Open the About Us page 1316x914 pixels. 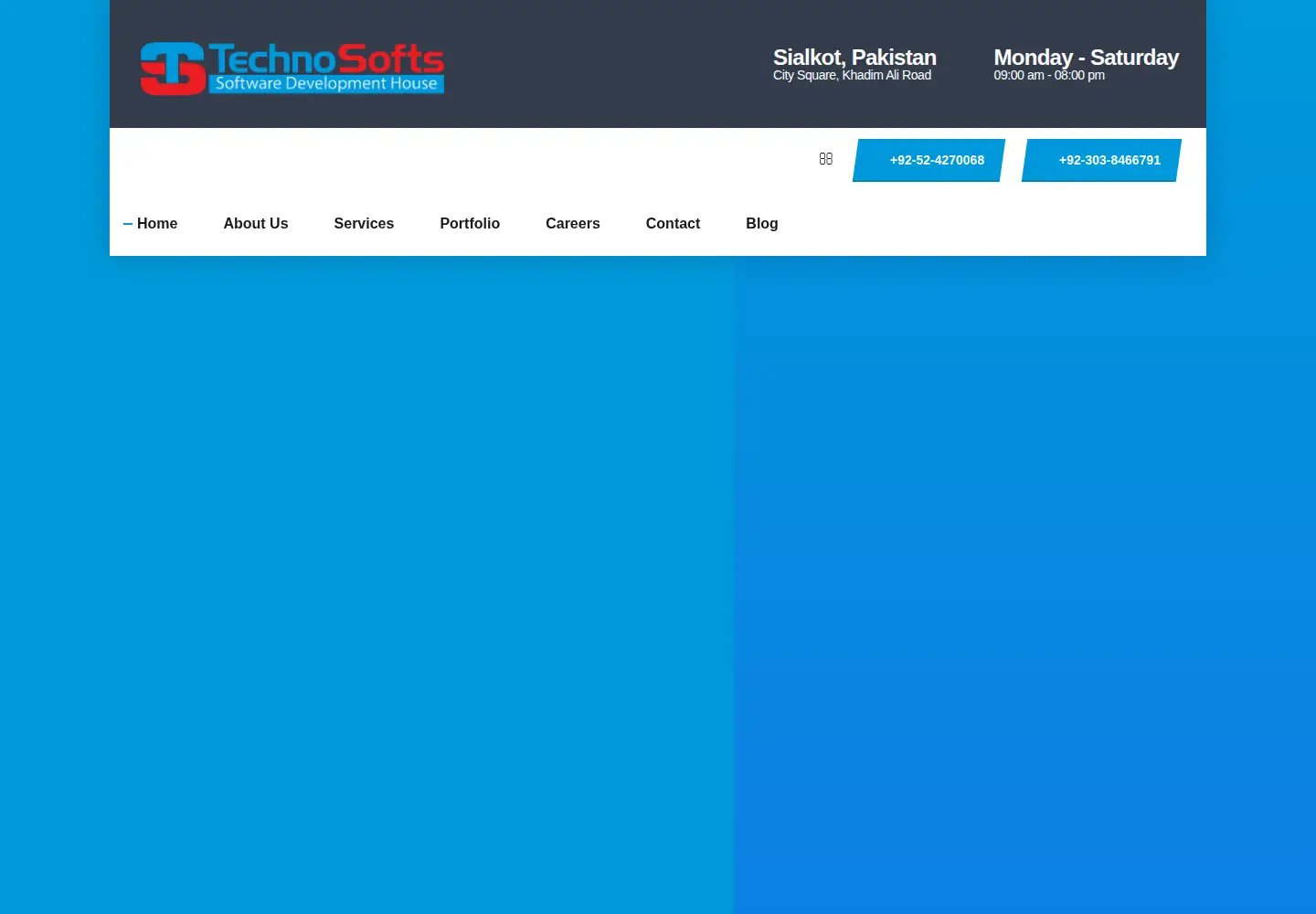click(256, 224)
